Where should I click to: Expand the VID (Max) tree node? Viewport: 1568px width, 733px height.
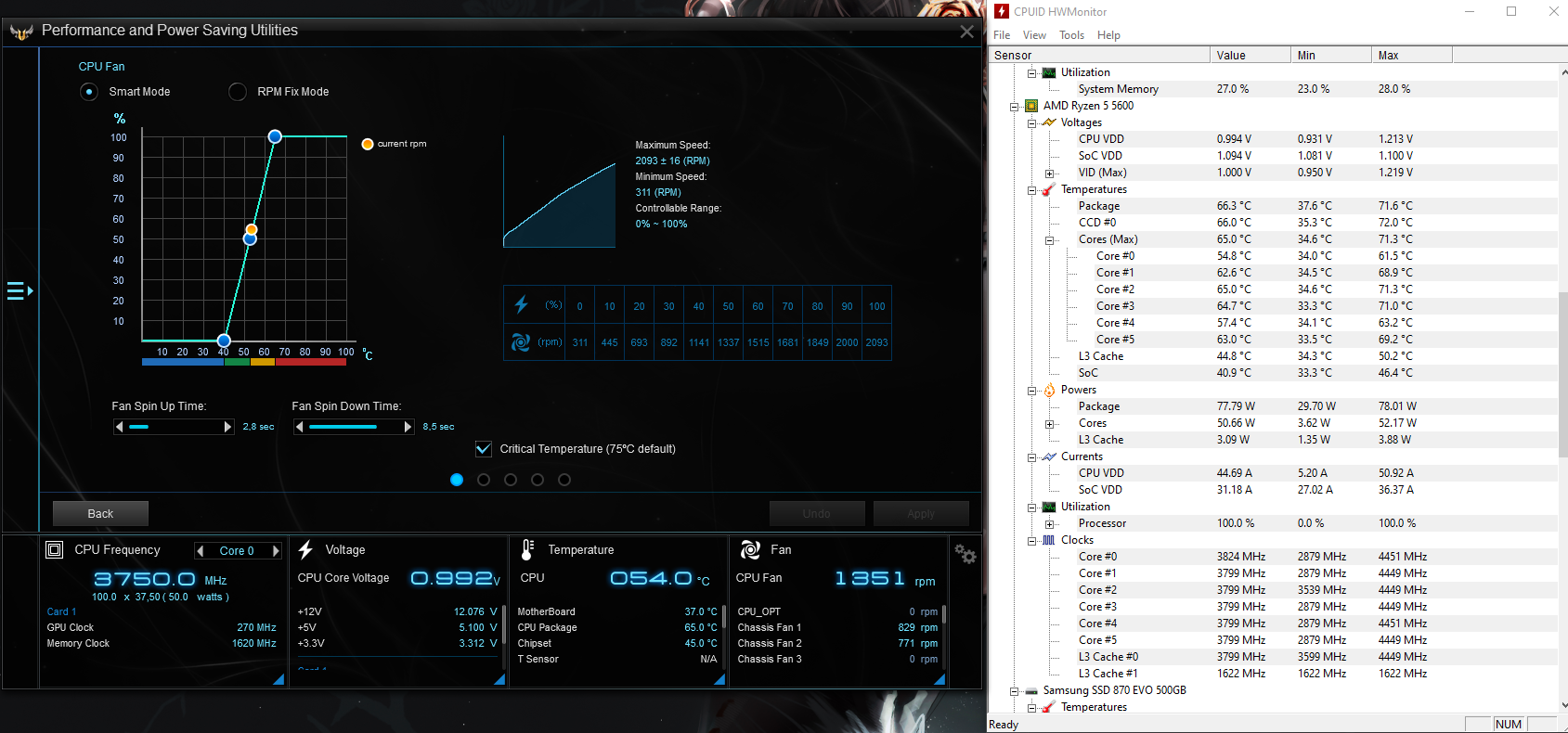(x=1050, y=174)
